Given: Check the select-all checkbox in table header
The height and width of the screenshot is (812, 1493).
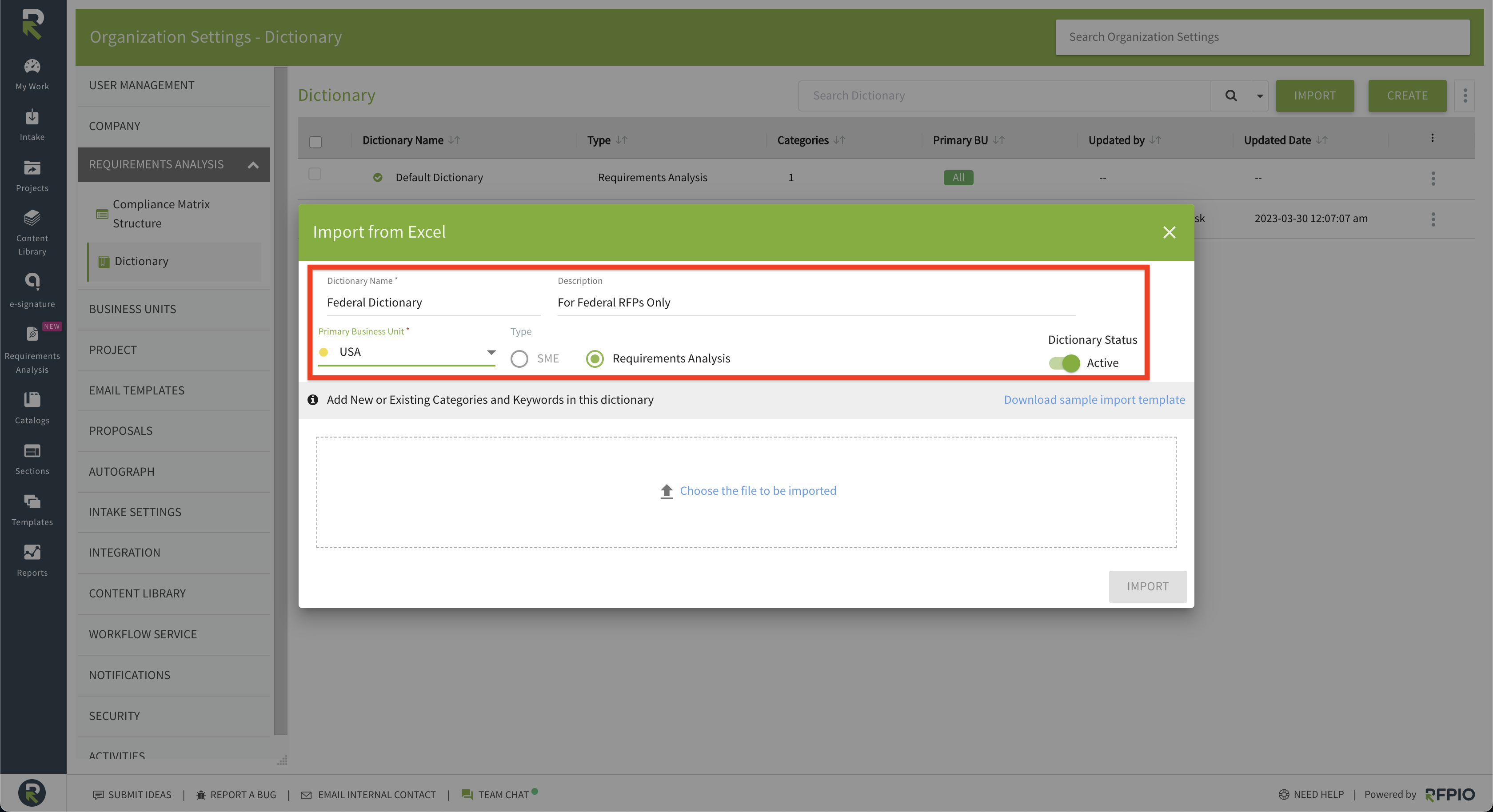Looking at the screenshot, I should [x=315, y=142].
